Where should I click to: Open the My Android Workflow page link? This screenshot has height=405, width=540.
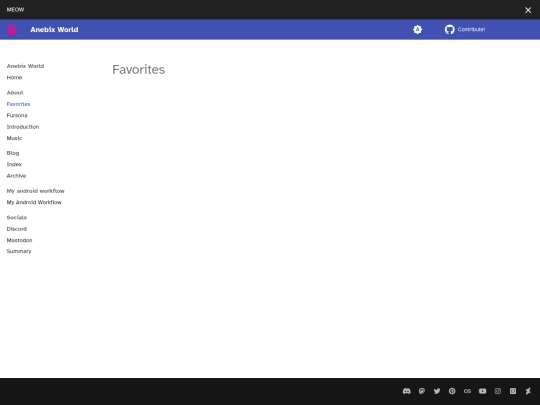coord(34,202)
